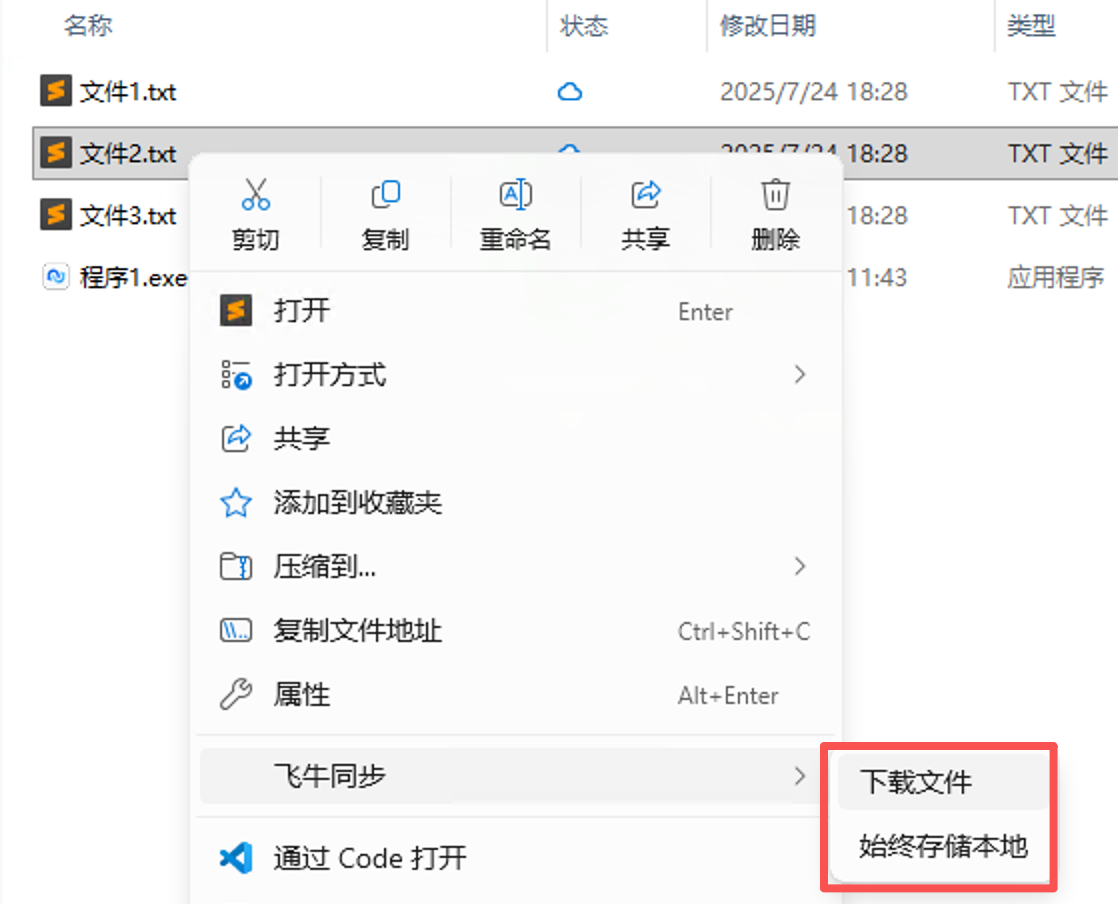This screenshot has width=1118, height=904.
Task: Click the Copy (复制) icon
Action: [386, 195]
